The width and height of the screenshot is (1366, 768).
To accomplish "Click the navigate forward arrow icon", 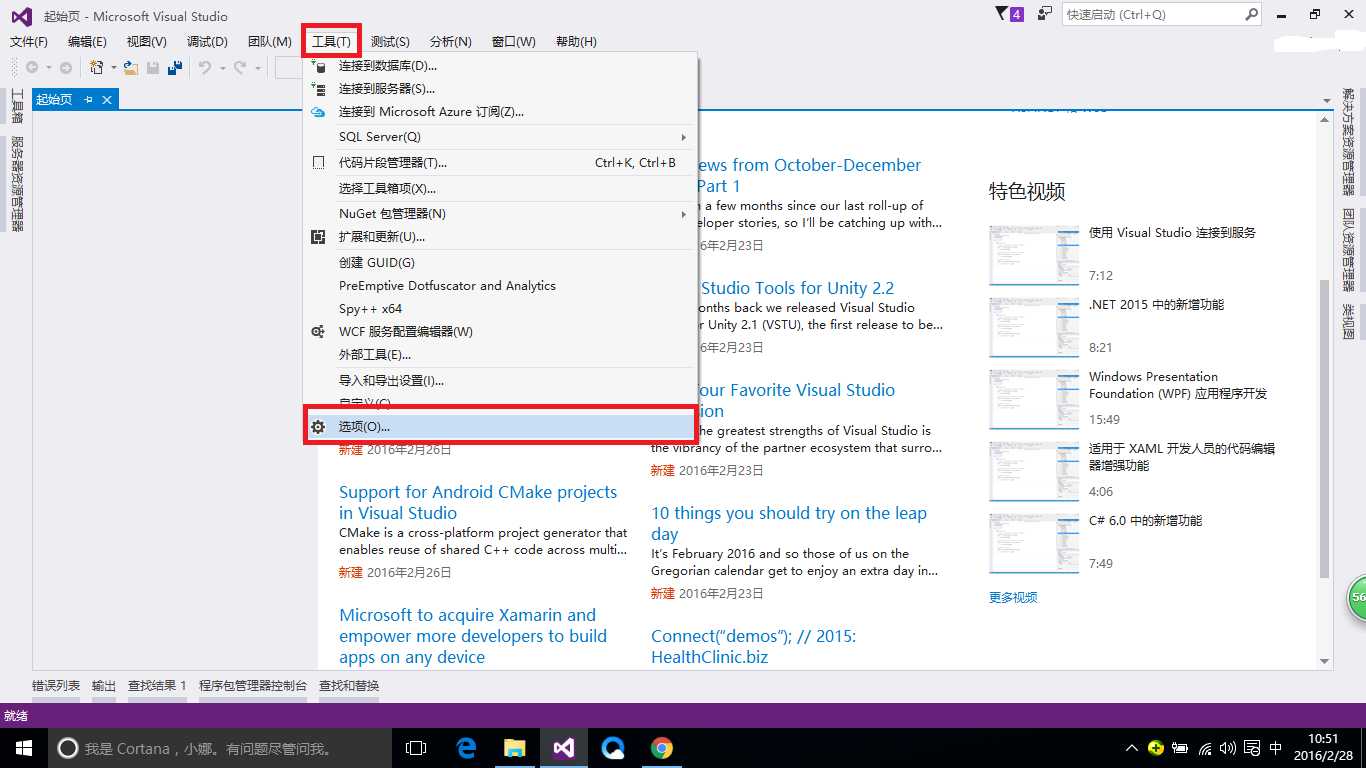I will [66, 67].
